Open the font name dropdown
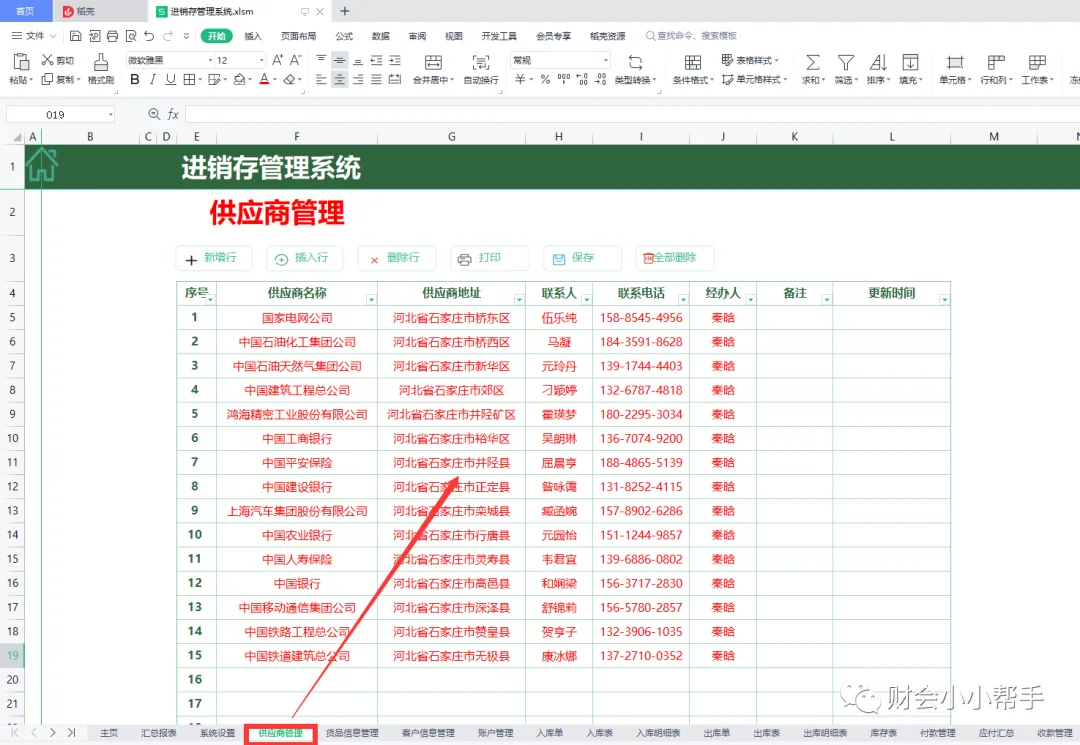 click(210, 61)
